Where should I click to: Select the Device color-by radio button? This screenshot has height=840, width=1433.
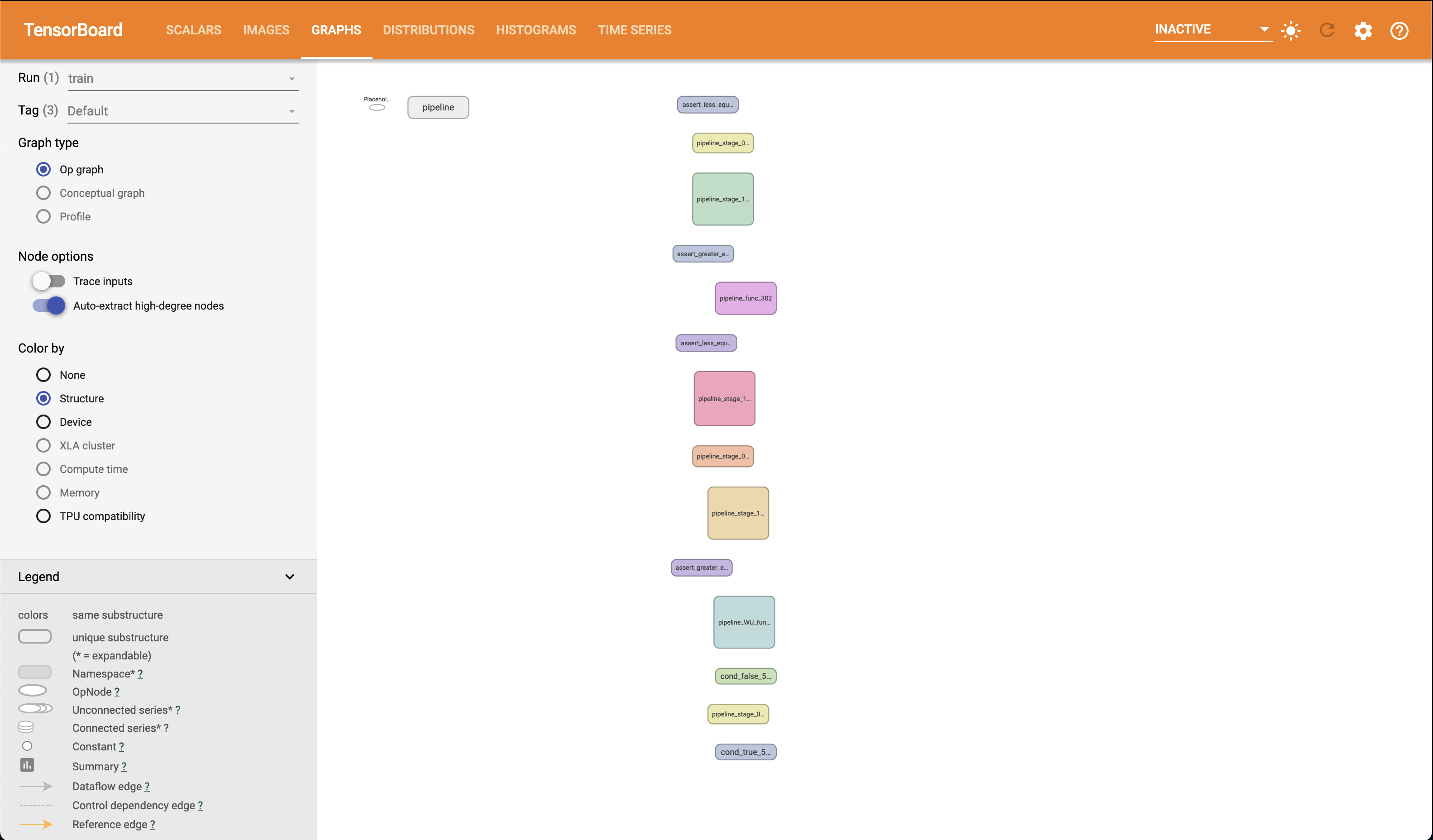click(43, 422)
